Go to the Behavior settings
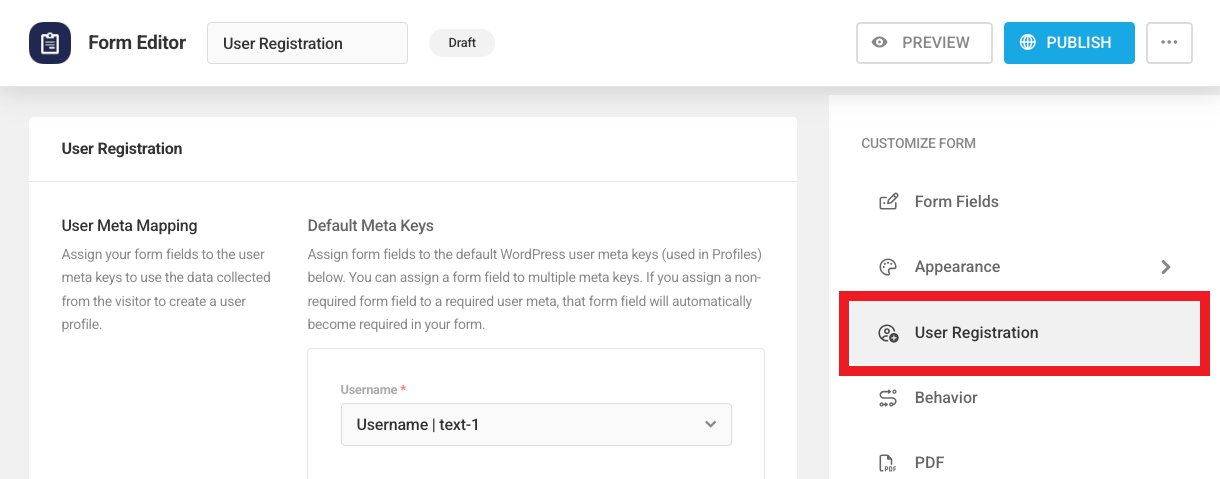 click(x=945, y=398)
